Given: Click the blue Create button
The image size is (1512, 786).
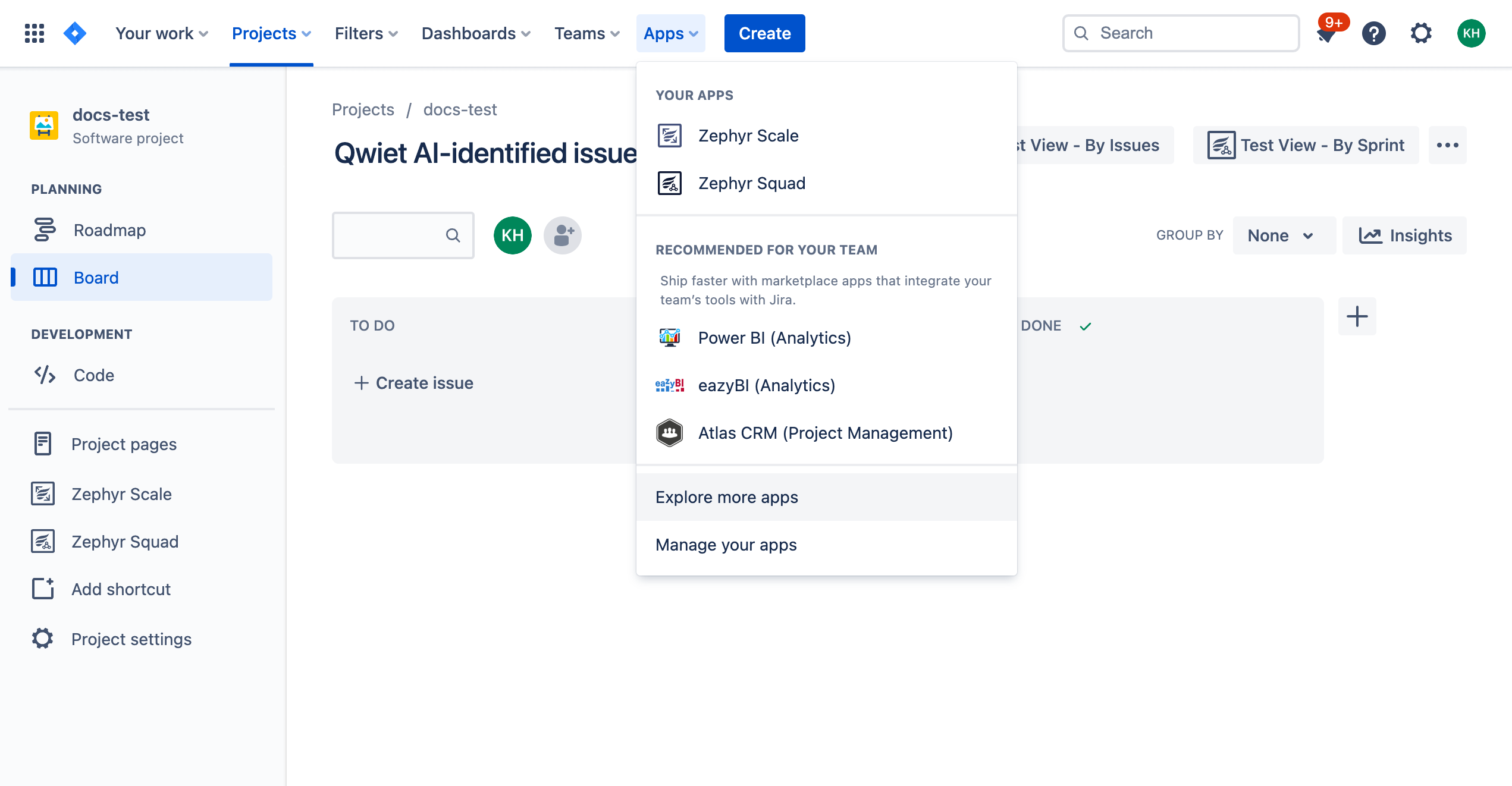Looking at the screenshot, I should [x=765, y=33].
